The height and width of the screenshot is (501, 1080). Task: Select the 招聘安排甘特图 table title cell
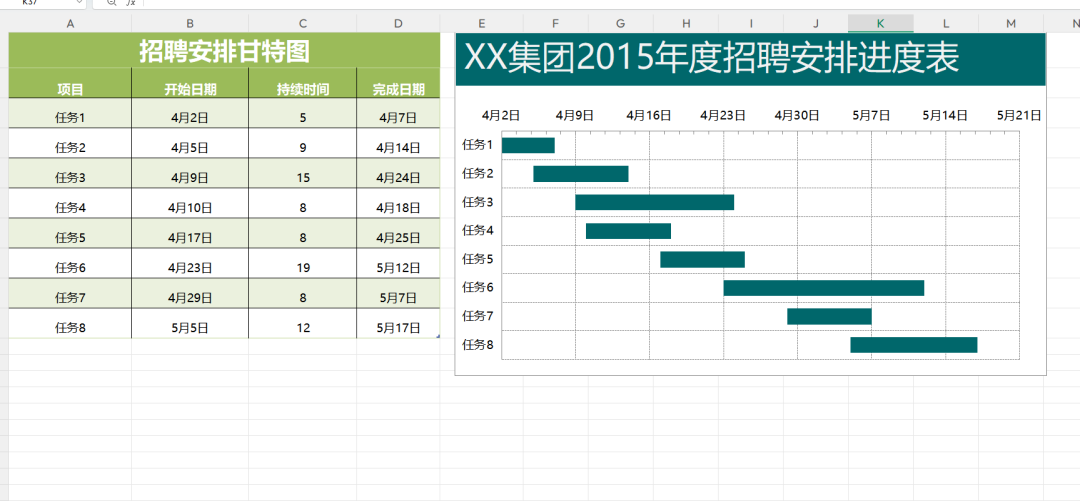224,50
